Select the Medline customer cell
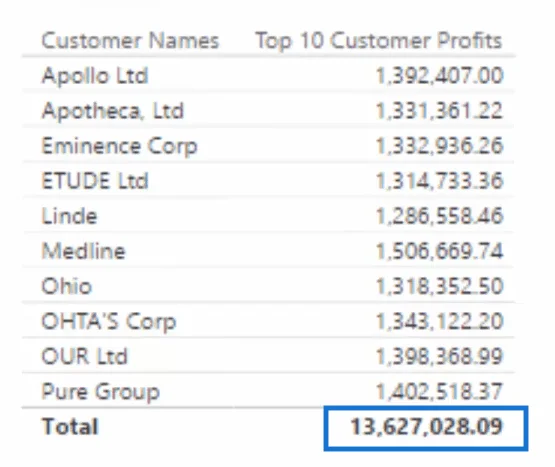Viewport: 555px width, 467px height. pos(84,251)
